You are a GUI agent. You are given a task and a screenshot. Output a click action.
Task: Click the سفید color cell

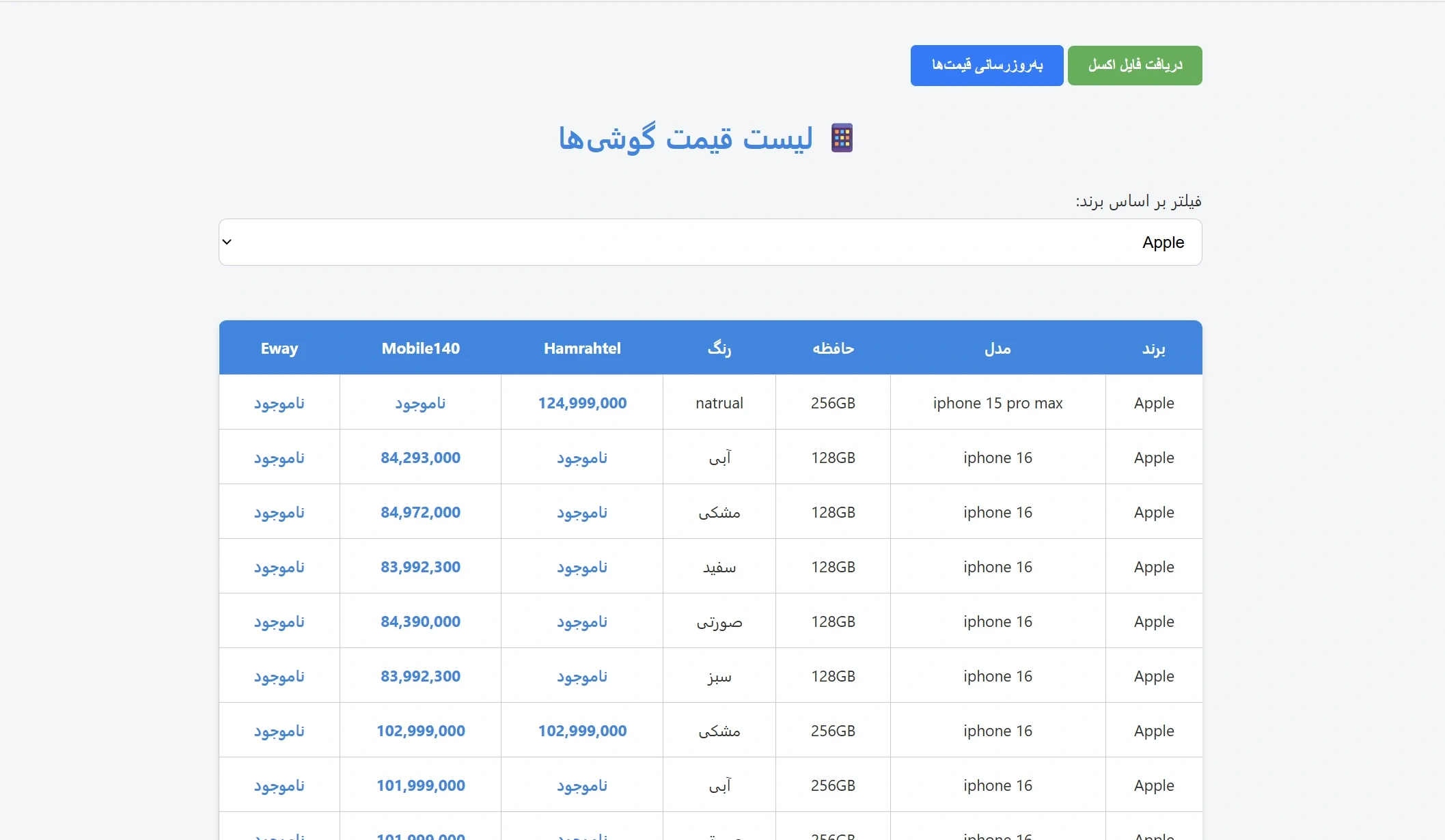pos(719,567)
